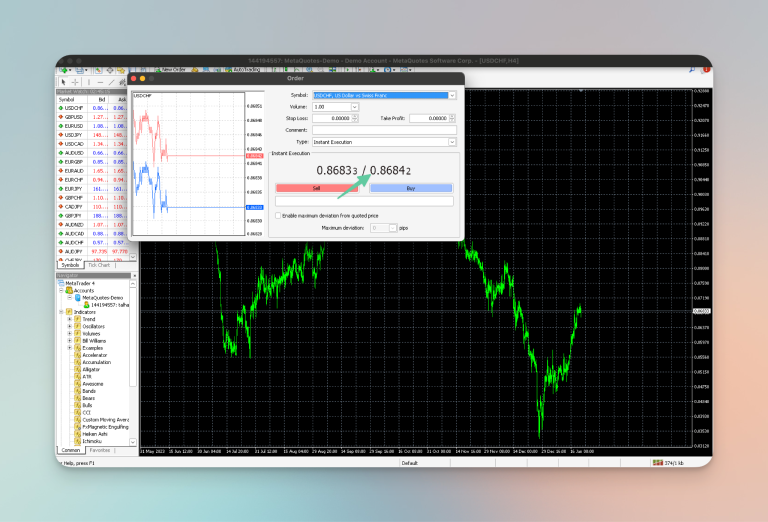Click the connection status bars icon
Image resolution: width=768 pixels, height=522 pixels.
(657, 463)
